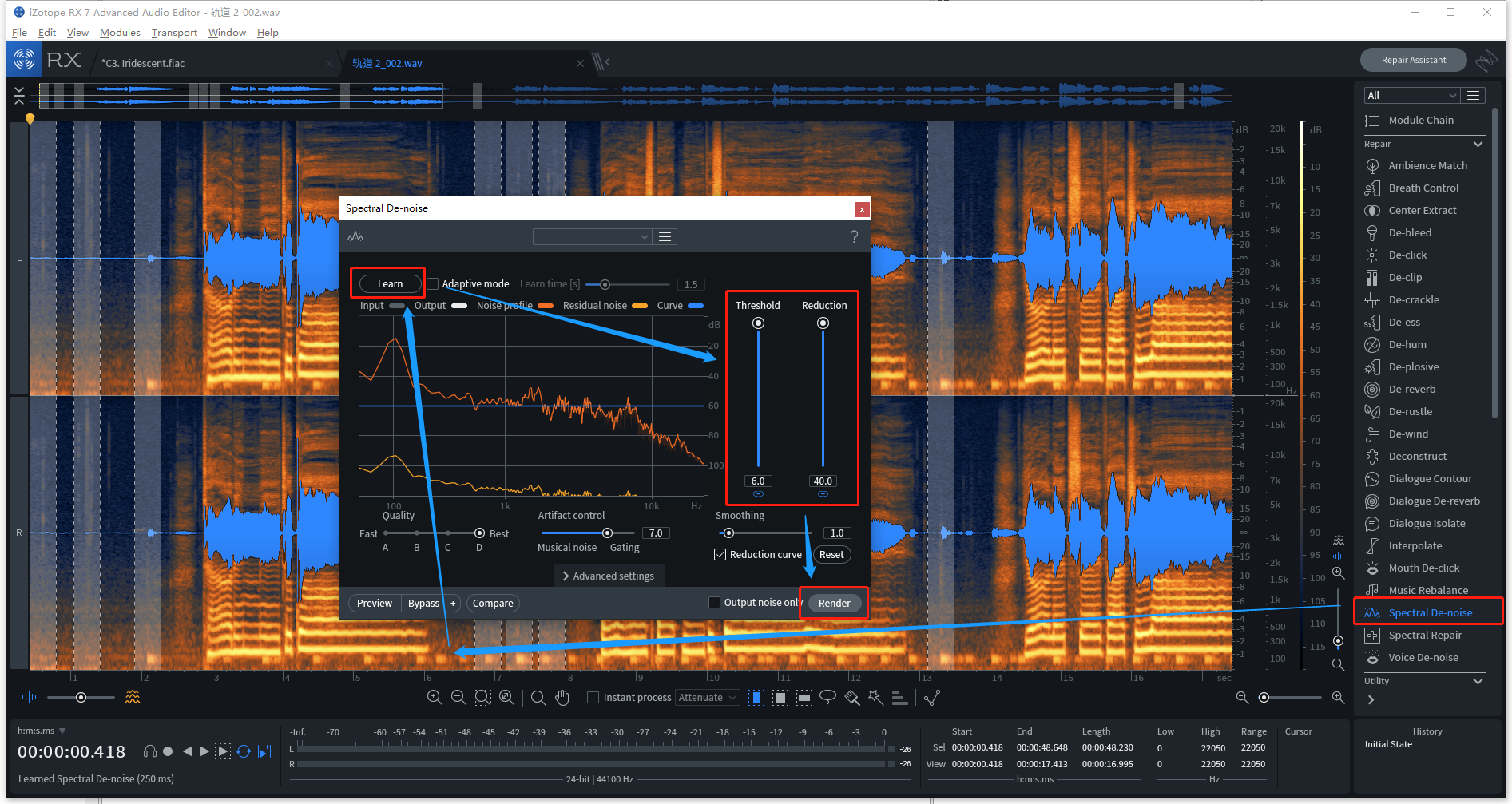Open the Transport menu

click(174, 32)
